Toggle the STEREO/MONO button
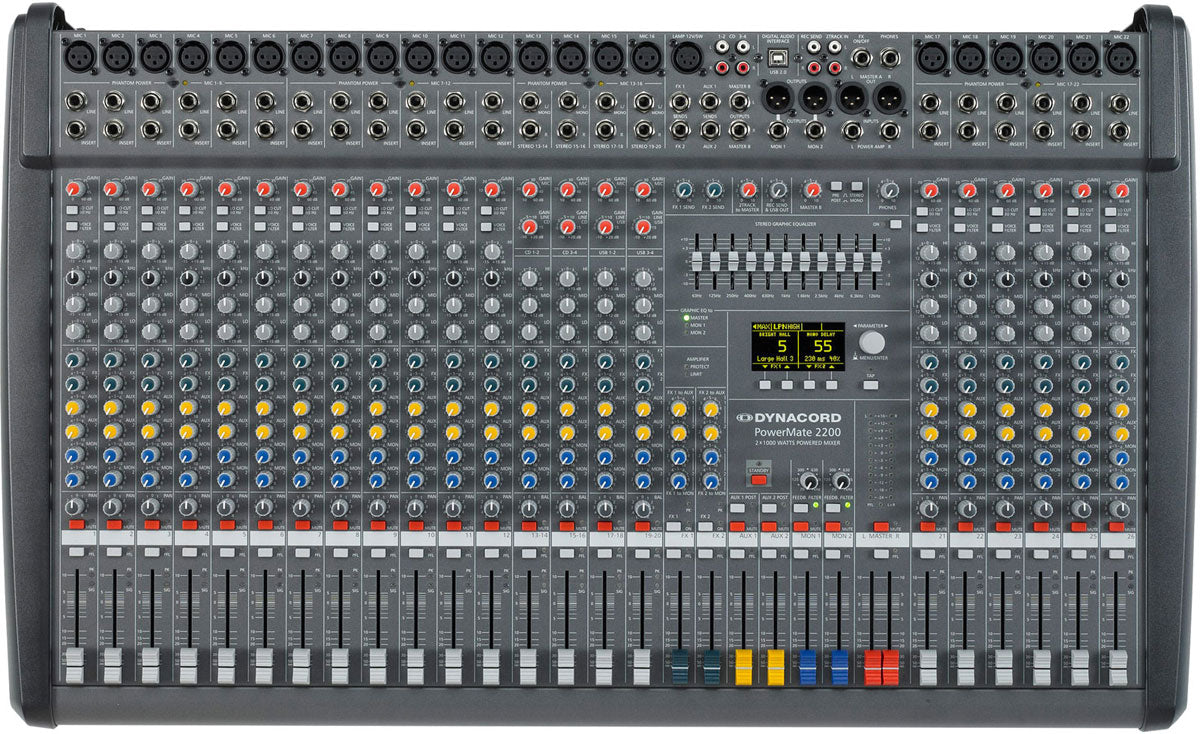The width and height of the screenshot is (1200, 734). pyautogui.click(x=857, y=186)
